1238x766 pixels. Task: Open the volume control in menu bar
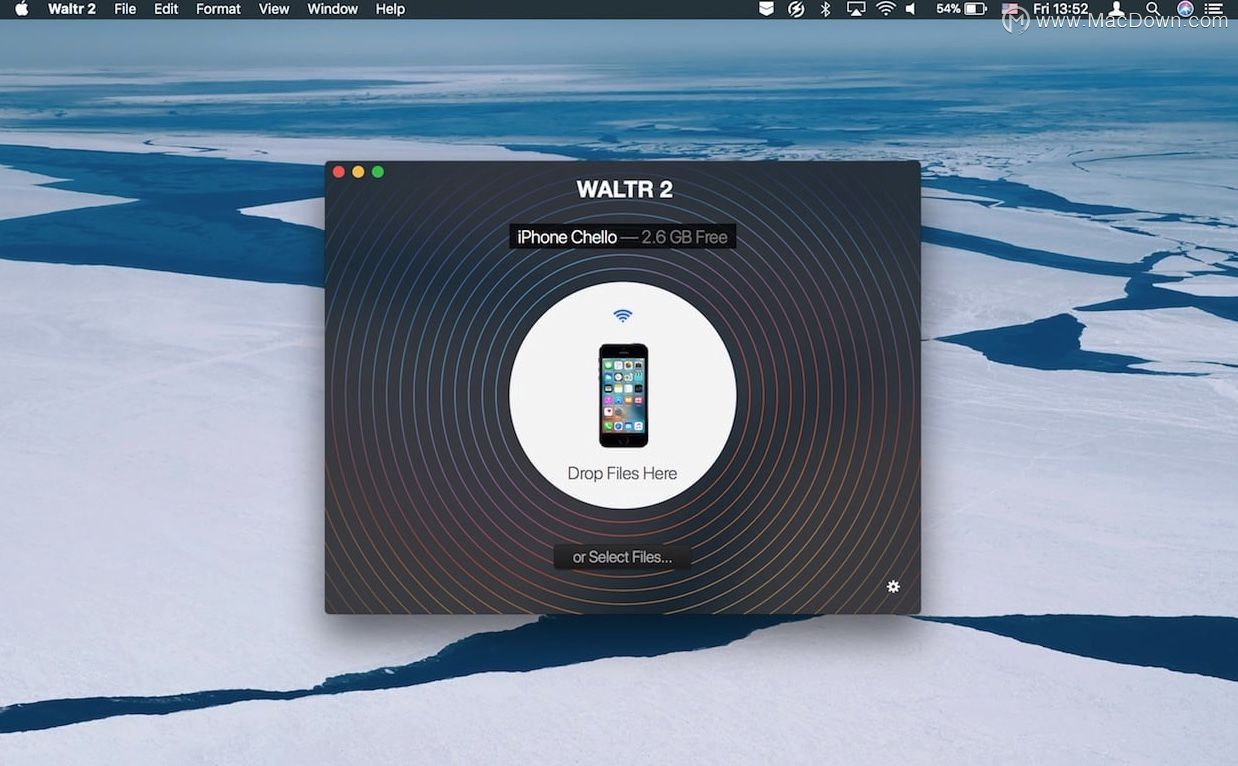point(911,9)
